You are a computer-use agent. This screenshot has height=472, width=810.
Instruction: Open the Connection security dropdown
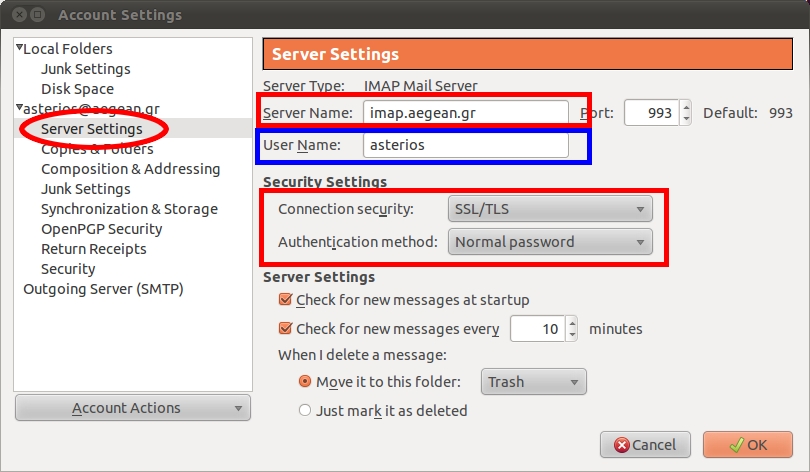(550, 209)
